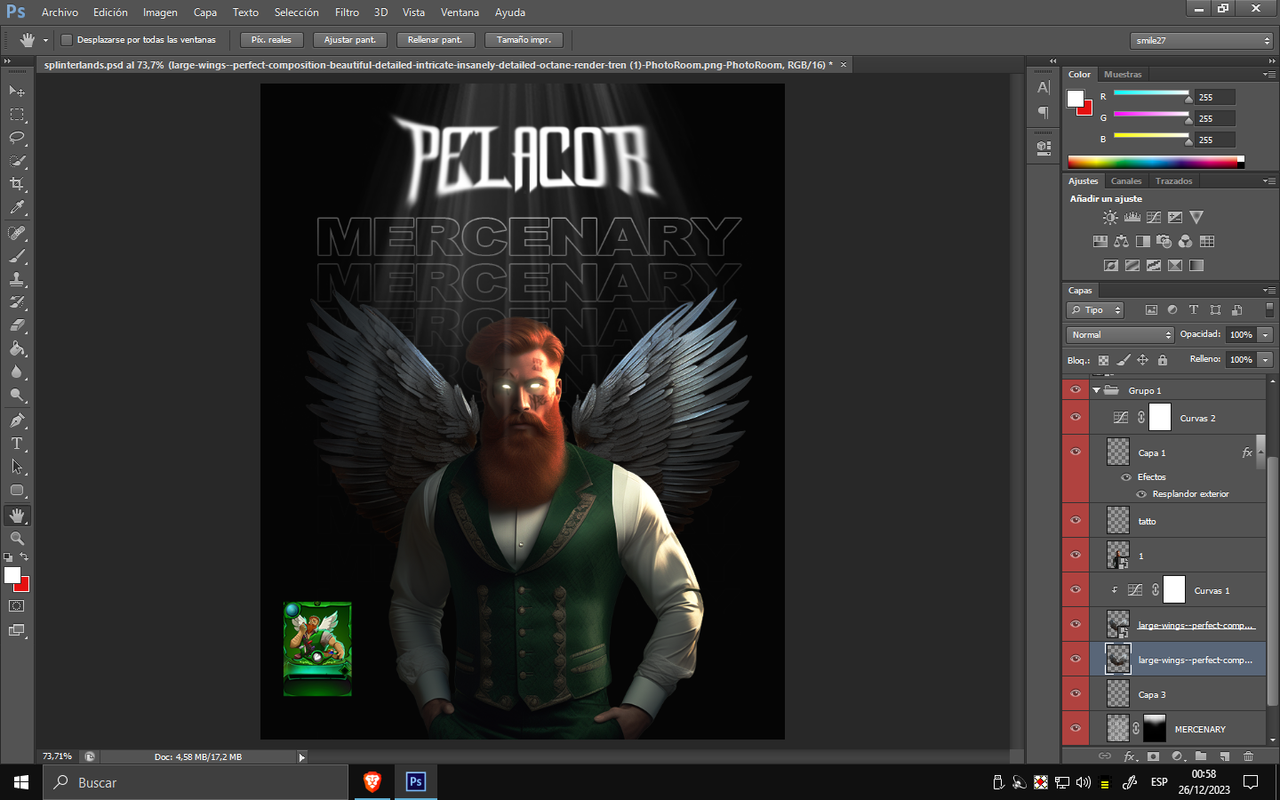Add a layer mask from Capas footer
This screenshot has height=800, width=1280.
[1153, 757]
